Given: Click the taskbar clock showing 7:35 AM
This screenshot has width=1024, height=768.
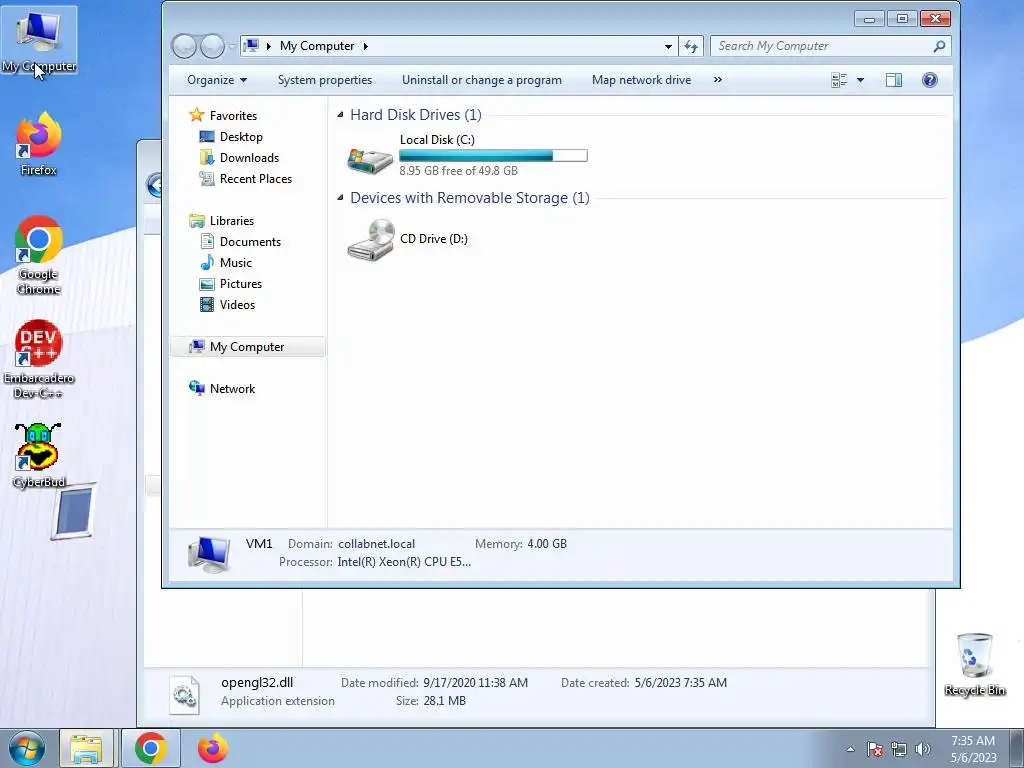Looking at the screenshot, I should pyautogui.click(x=973, y=749).
